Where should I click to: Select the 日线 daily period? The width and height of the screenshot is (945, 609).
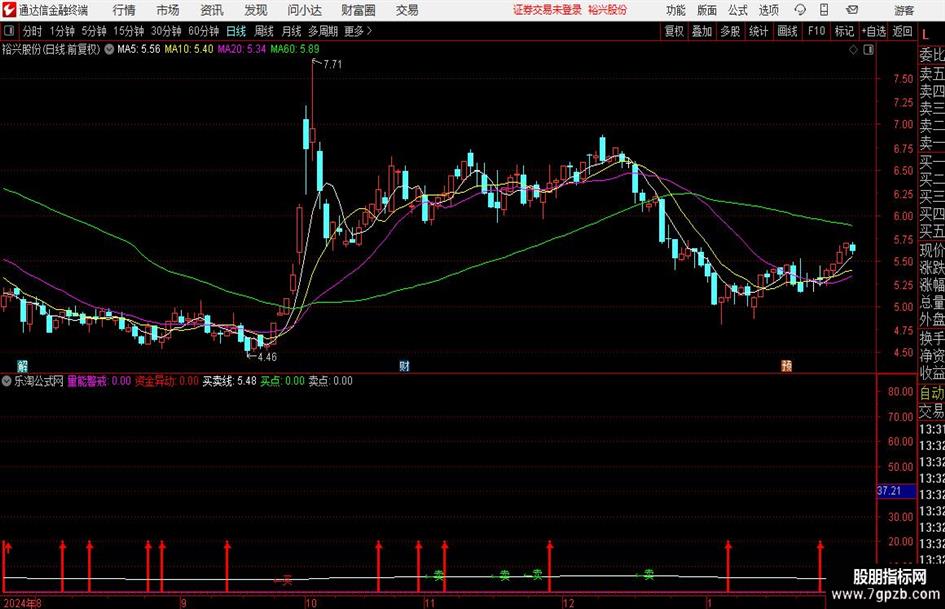[x=236, y=31]
